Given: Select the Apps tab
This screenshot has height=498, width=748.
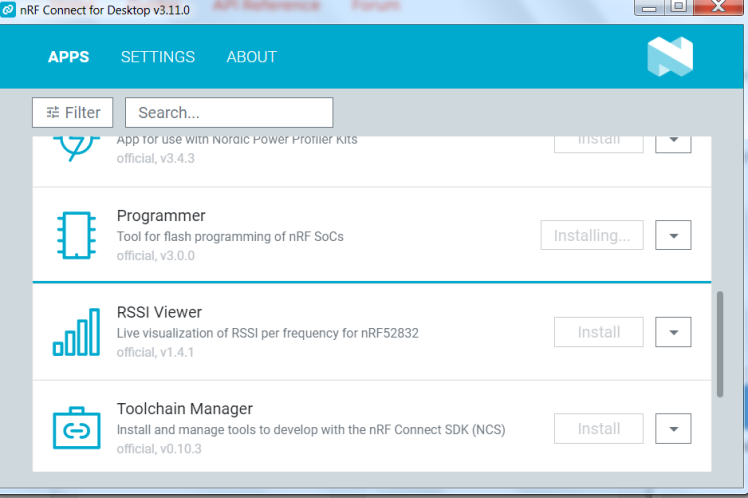Looking at the screenshot, I should click(x=69, y=57).
